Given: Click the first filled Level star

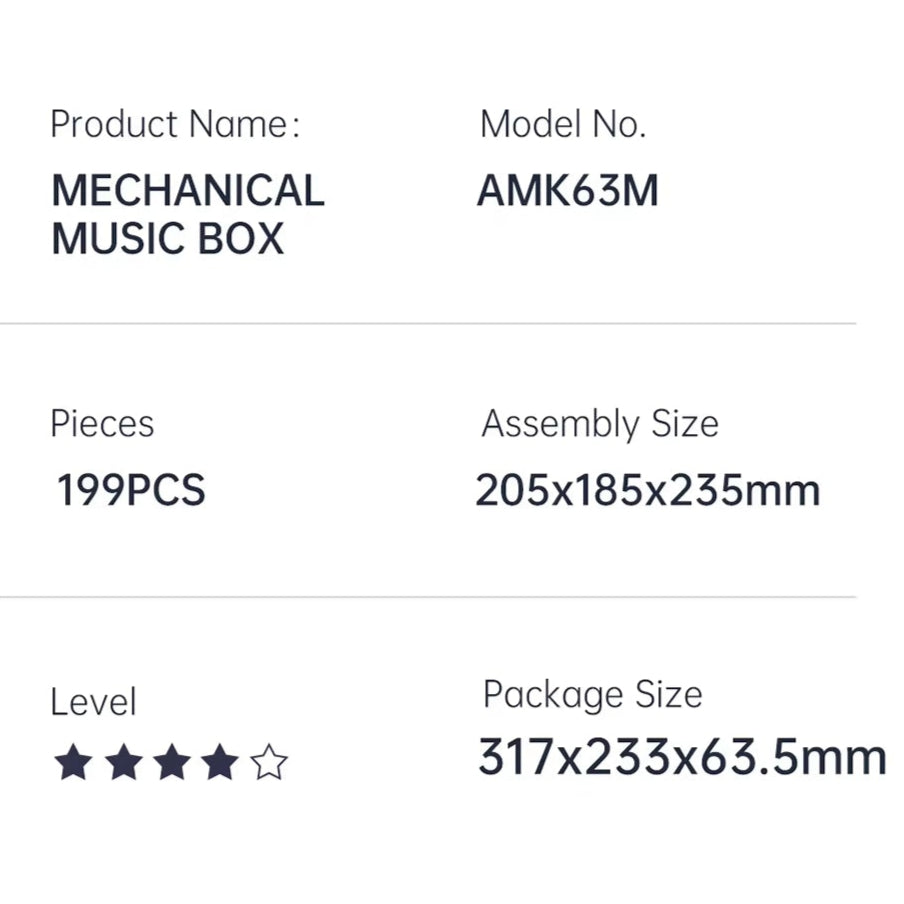Looking at the screenshot, I should click(x=73, y=765).
